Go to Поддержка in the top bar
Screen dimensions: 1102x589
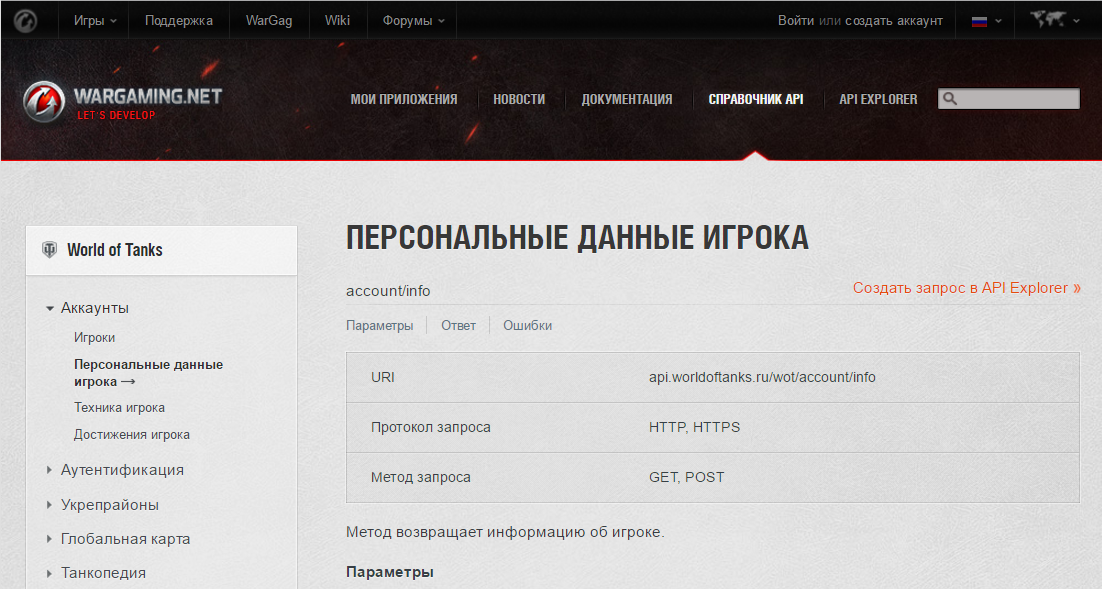(x=179, y=20)
